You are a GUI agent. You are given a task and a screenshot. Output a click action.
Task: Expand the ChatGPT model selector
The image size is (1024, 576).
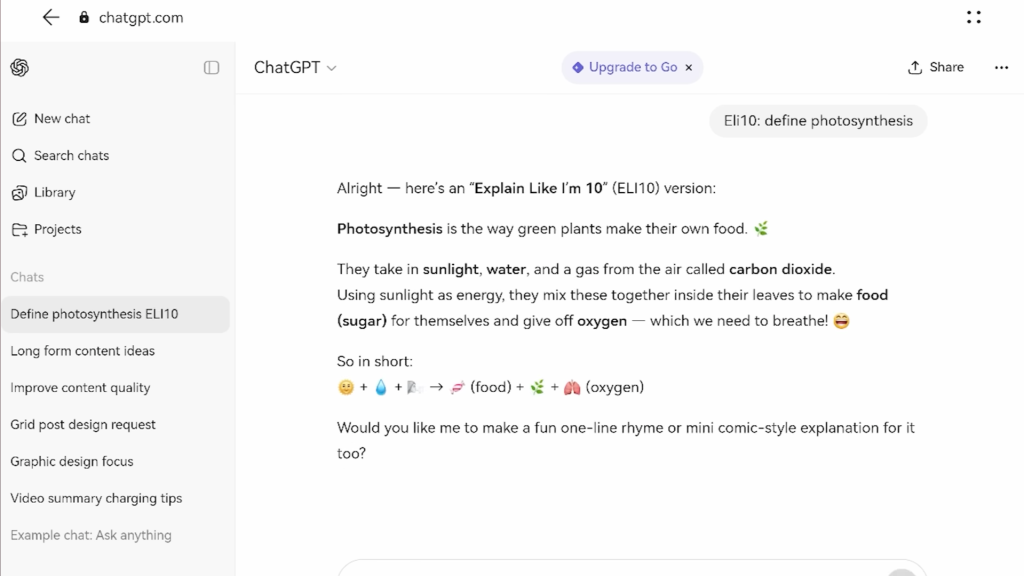[x=295, y=67]
